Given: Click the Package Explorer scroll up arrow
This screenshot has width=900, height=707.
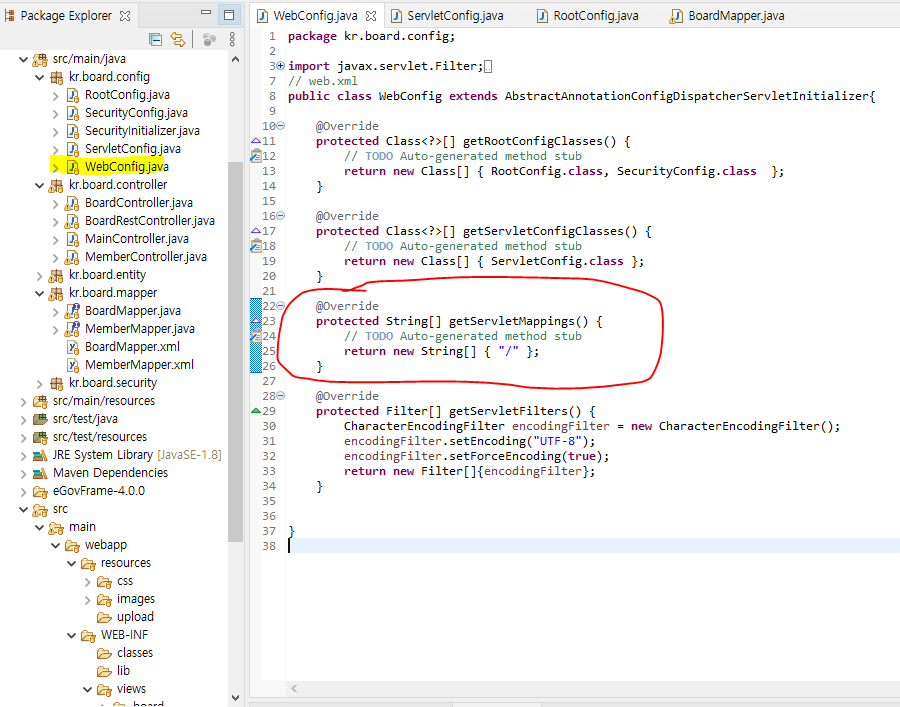Looking at the screenshot, I should [235, 59].
